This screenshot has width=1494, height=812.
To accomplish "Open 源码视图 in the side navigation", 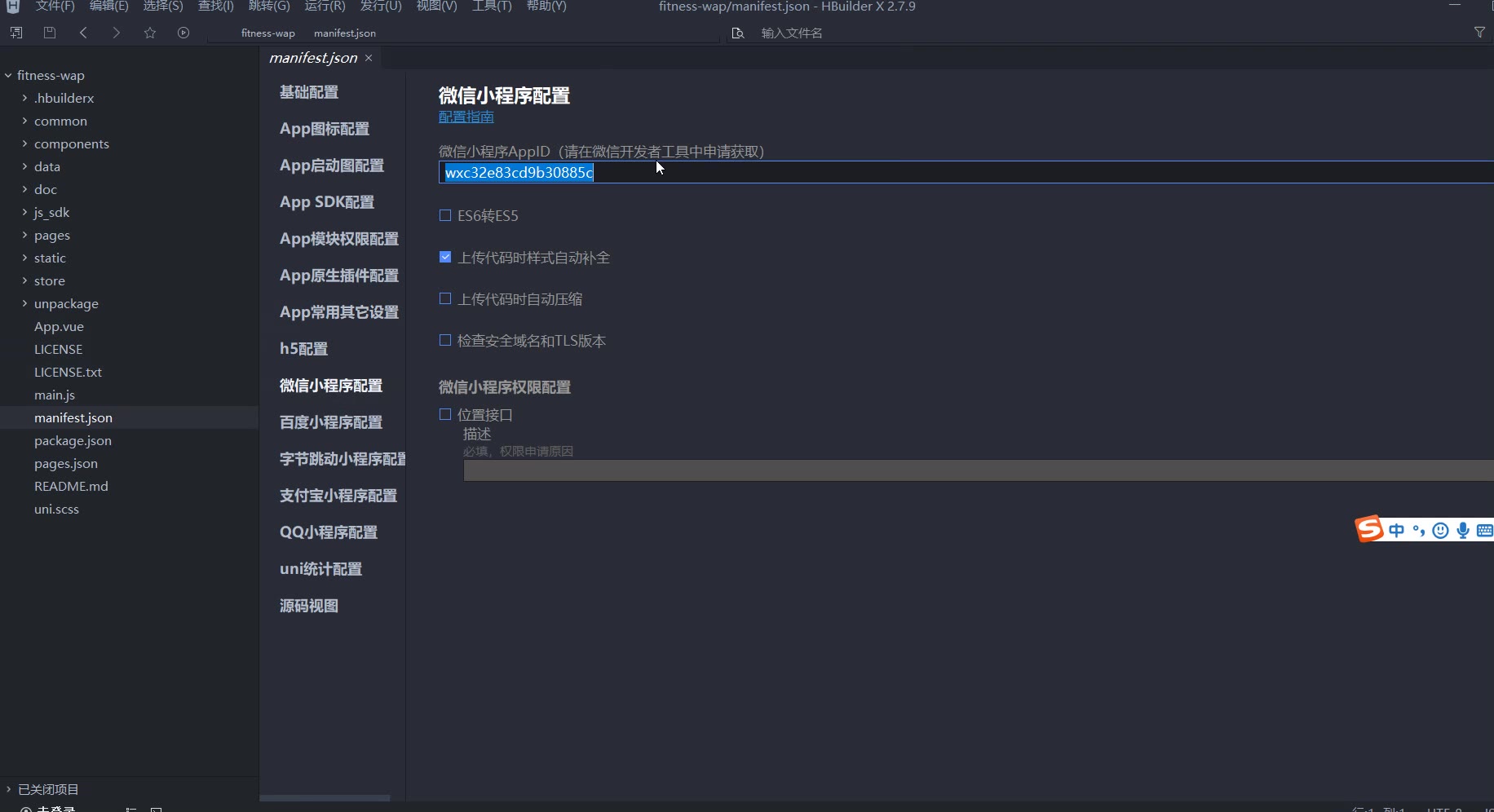I will pyautogui.click(x=309, y=606).
